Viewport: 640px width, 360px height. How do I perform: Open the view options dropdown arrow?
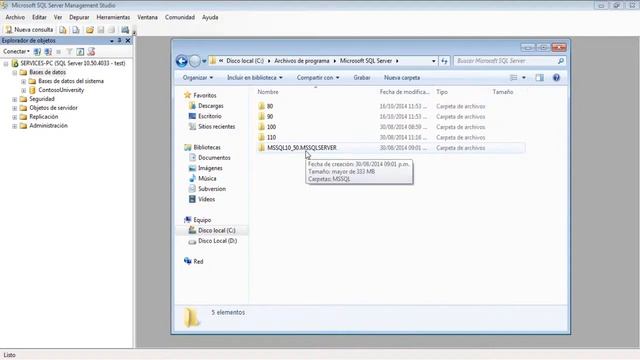click(524, 78)
